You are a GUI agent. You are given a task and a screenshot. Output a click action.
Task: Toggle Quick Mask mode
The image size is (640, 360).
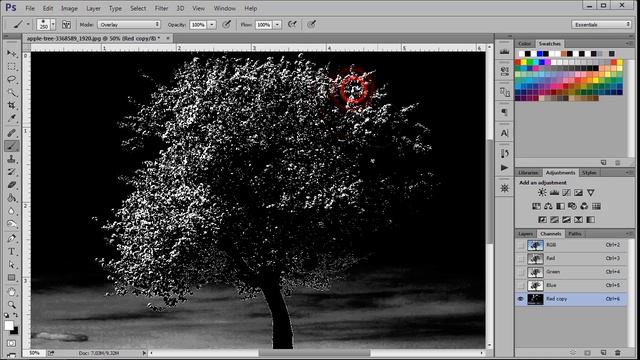point(11,343)
